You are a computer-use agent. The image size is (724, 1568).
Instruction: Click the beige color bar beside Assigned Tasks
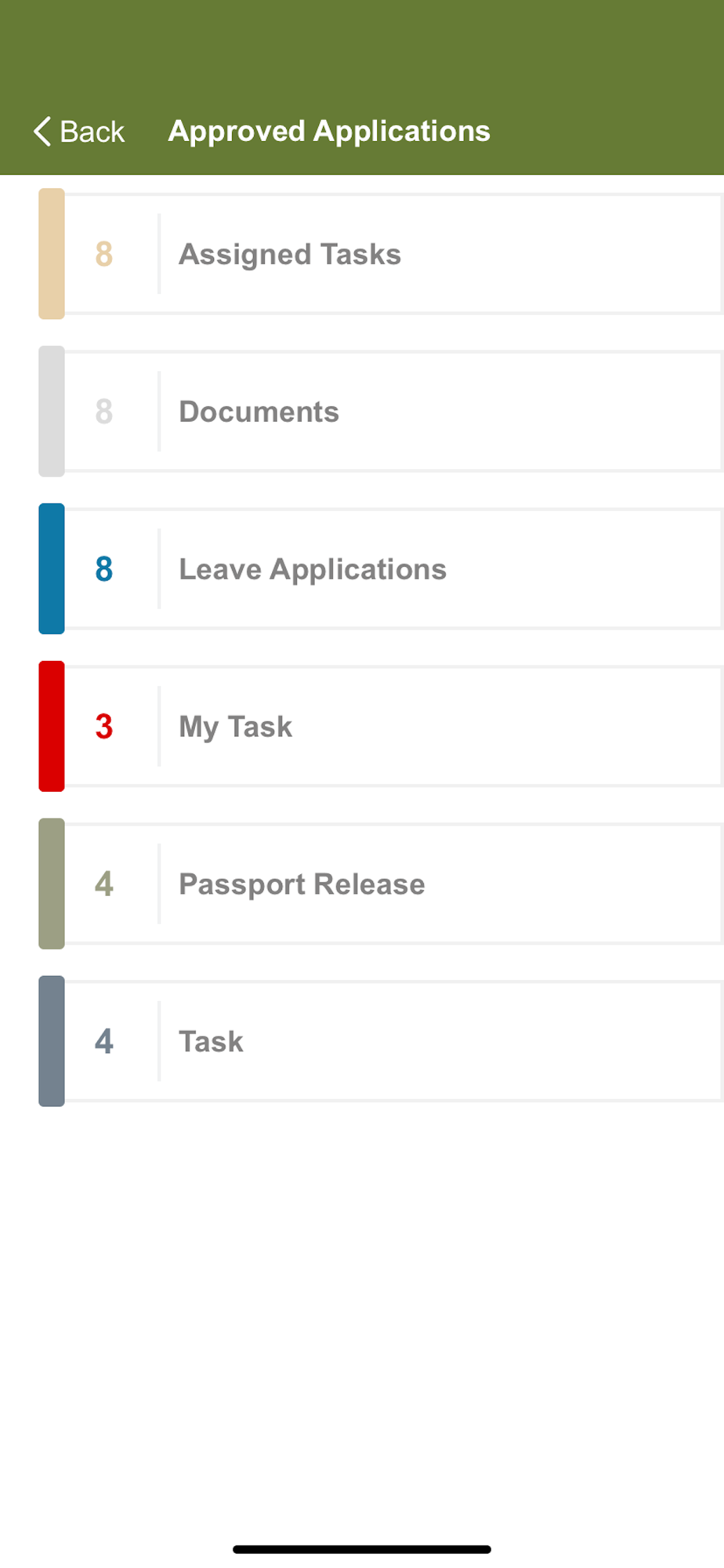point(52,254)
